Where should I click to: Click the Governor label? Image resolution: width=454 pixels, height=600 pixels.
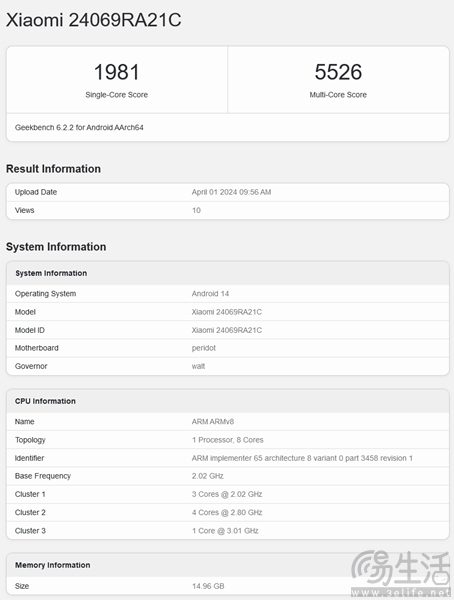click(31, 366)
